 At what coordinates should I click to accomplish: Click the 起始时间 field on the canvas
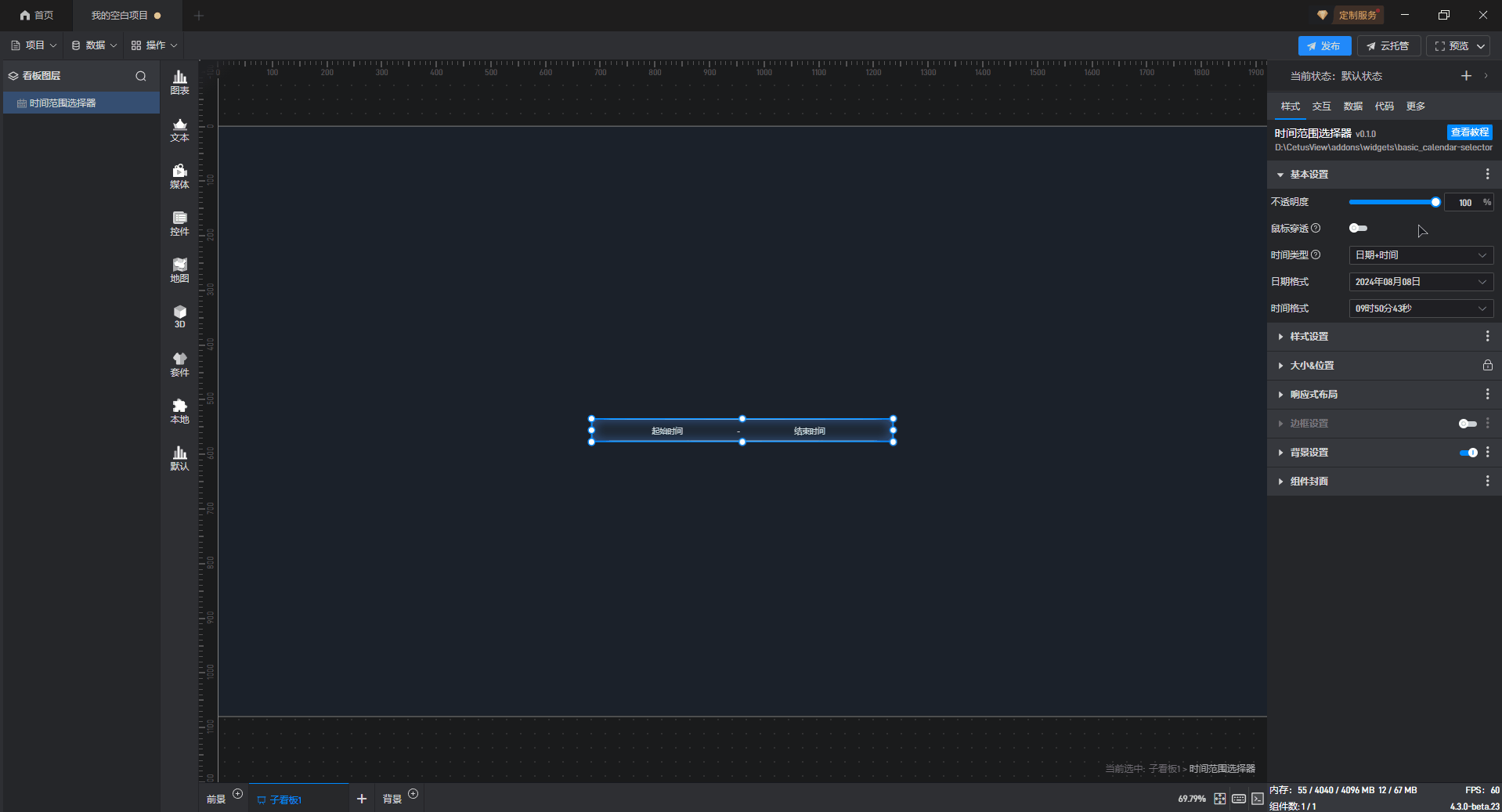[667, 431]
